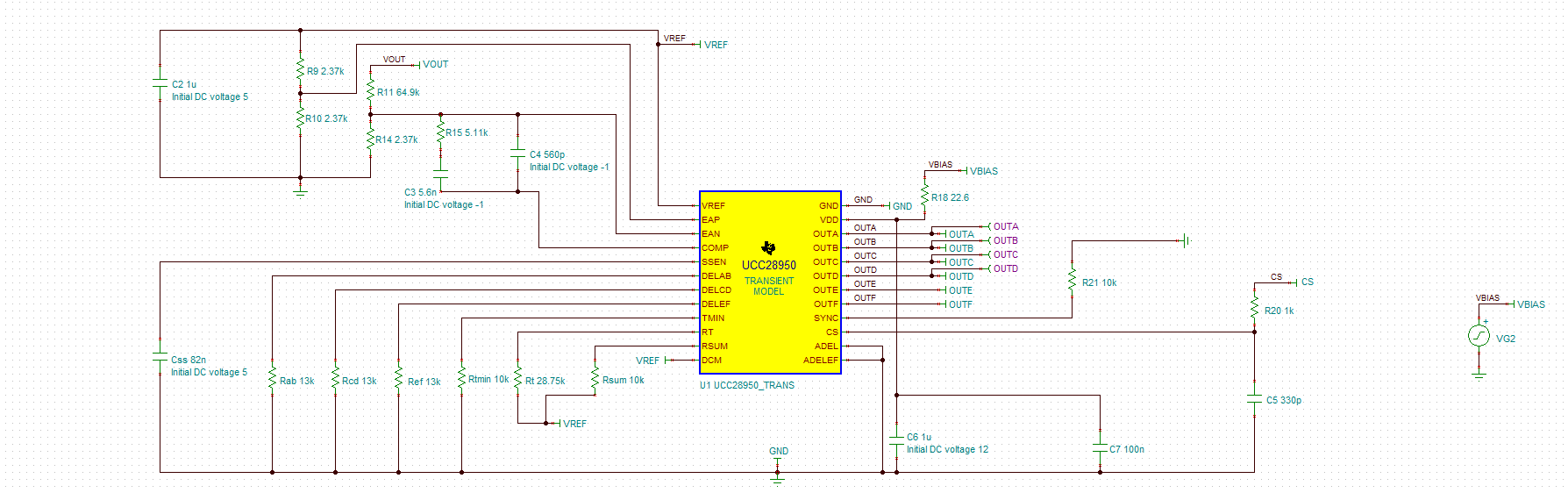Click the purple OUTD output connector
The height and width of the screenshot is (500, 1568).
1004,268
